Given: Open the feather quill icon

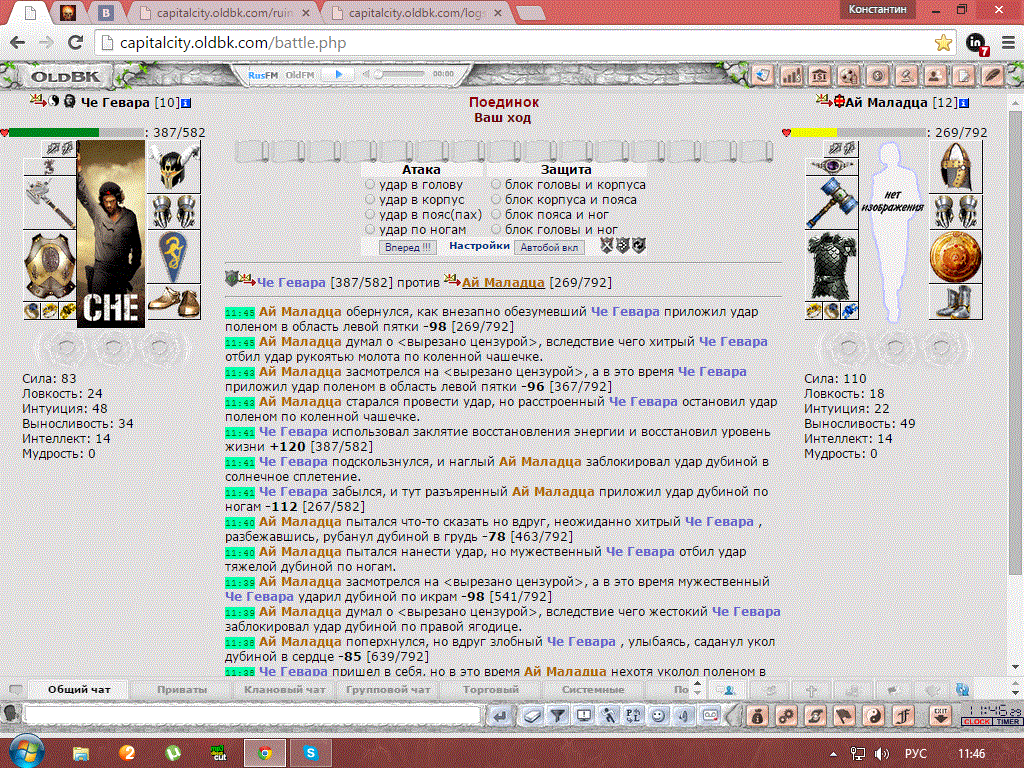Looking at the screenshot, I should coord(992,76).
